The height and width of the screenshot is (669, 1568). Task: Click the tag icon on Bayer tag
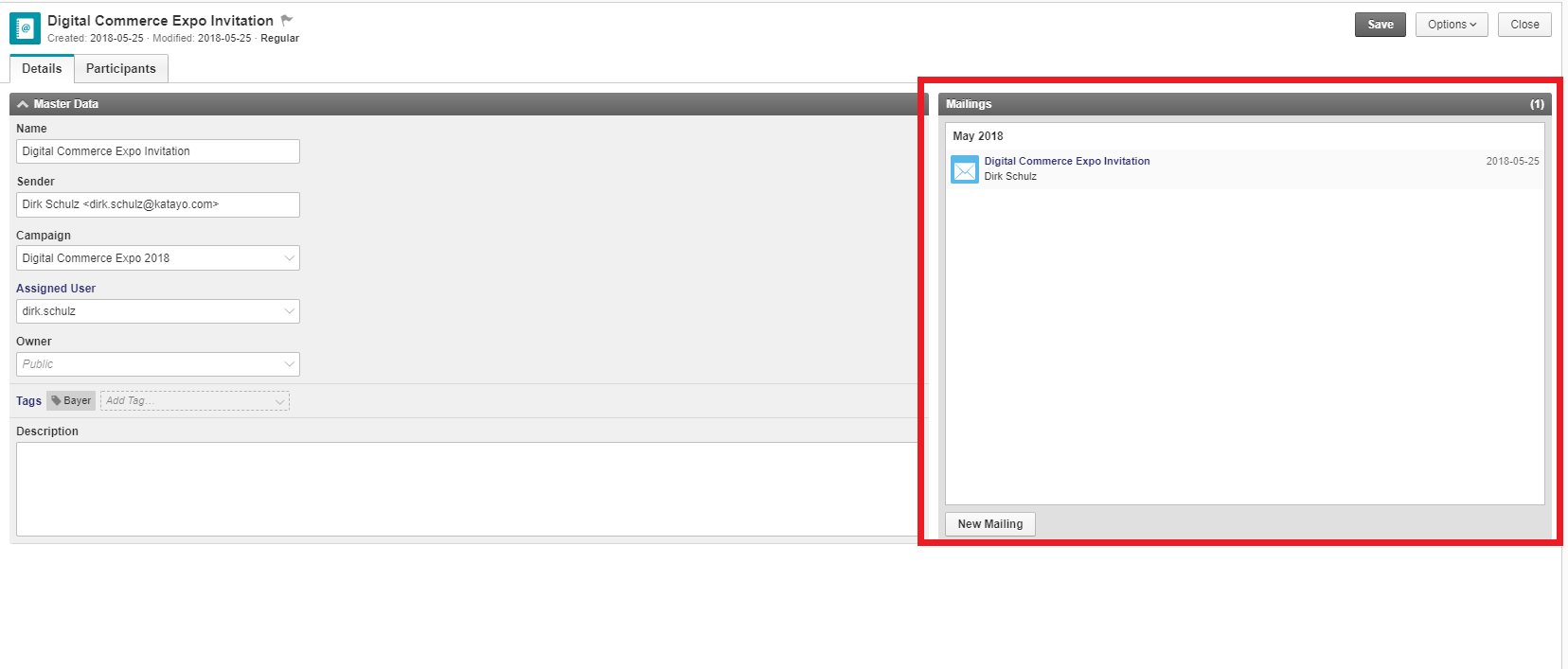57,400
